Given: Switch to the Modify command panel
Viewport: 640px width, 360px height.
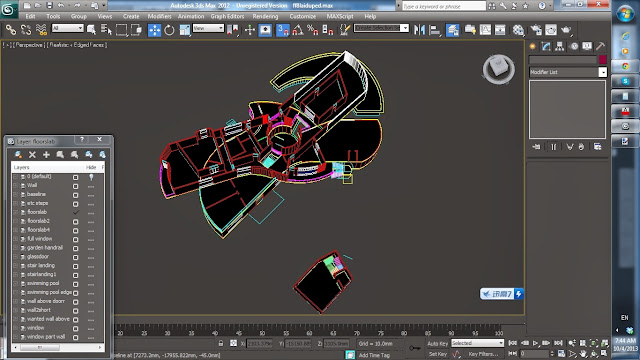Looking at the screenshot, I should [x=546, y=47].
